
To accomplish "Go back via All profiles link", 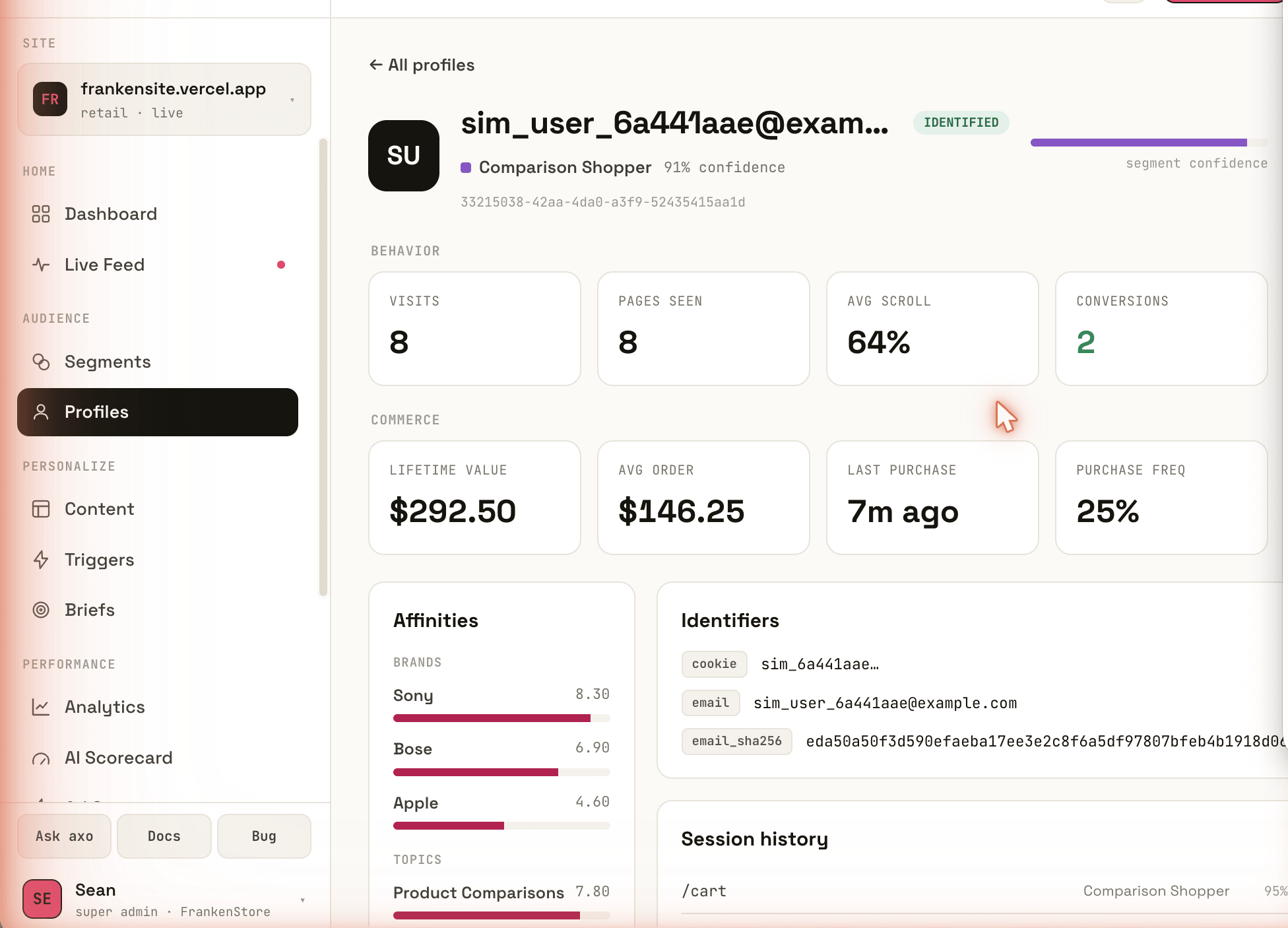I will click(422, 65).
